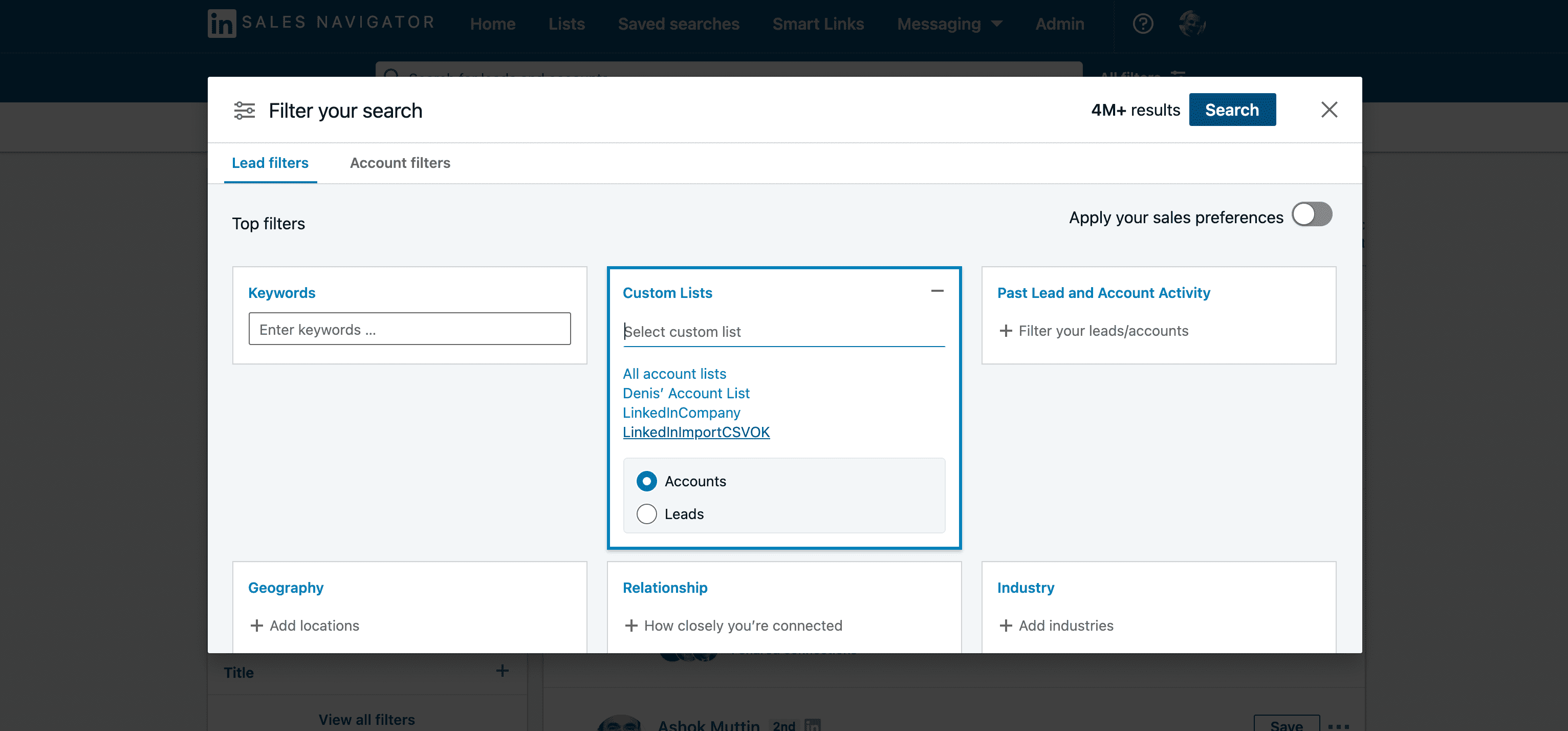The height and width of the screenshot is (731, 1568).
Task: Click the Keywords filter heading
Action: 281,292
